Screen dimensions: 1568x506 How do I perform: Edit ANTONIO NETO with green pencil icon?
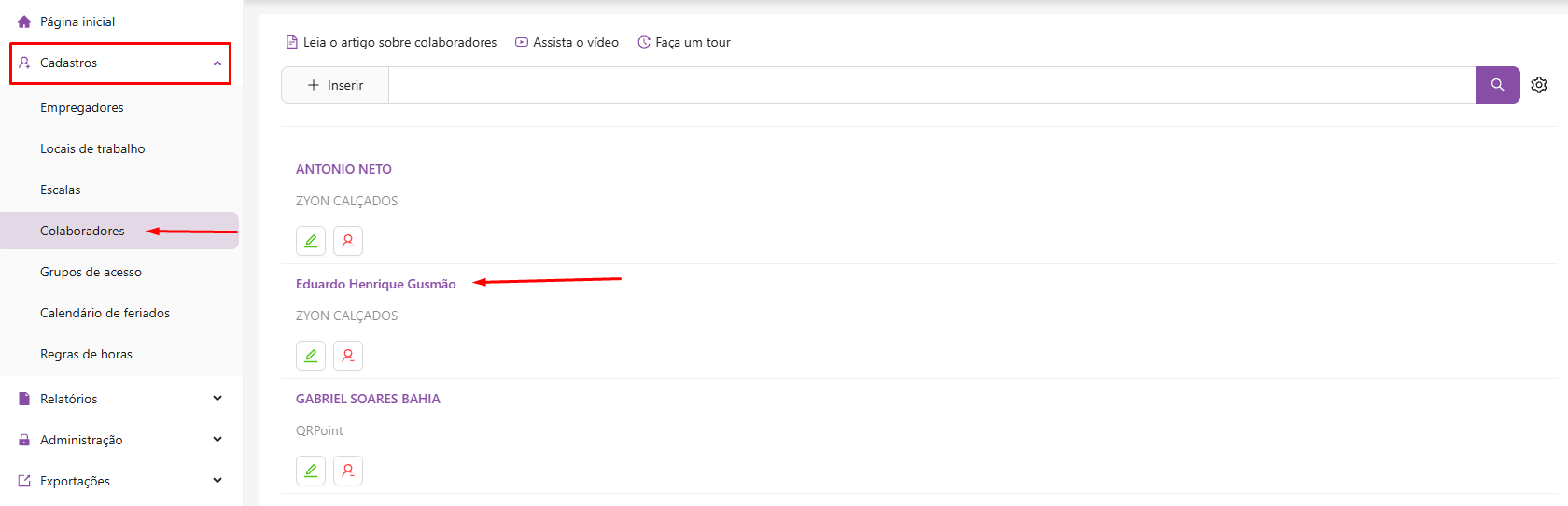[x=311, y=241]
